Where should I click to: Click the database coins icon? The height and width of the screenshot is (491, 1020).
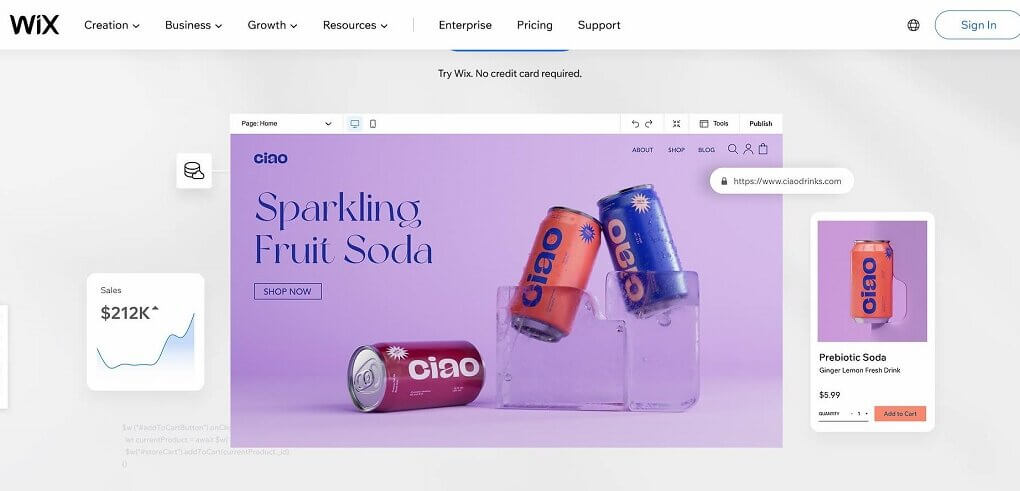[x=194, y=171]
